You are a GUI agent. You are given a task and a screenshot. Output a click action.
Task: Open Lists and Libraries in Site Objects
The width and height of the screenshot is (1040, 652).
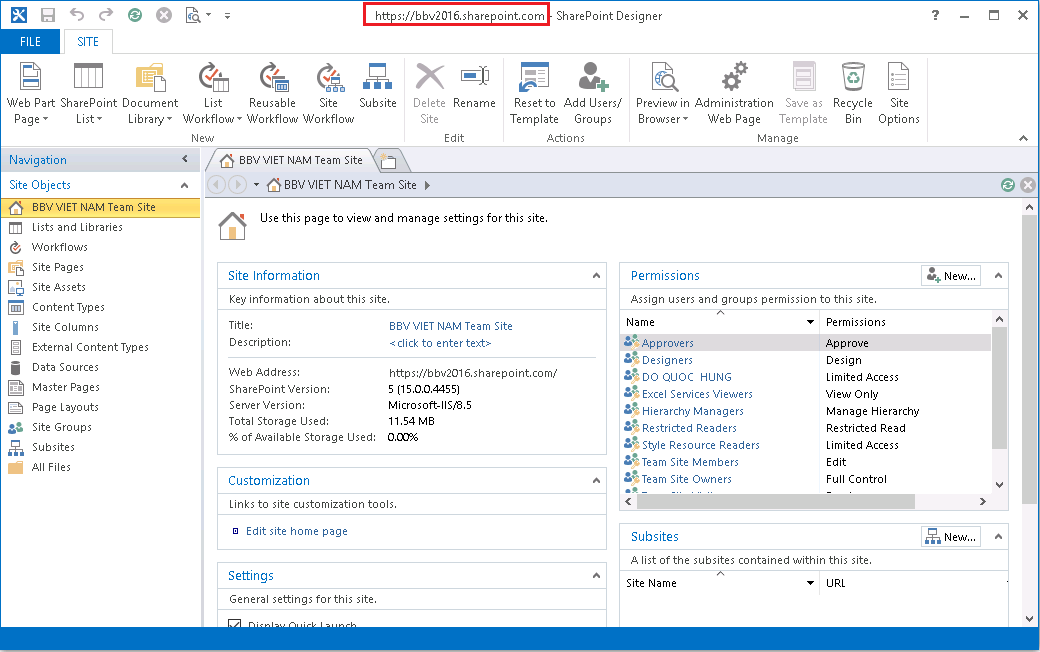(77, 227)
